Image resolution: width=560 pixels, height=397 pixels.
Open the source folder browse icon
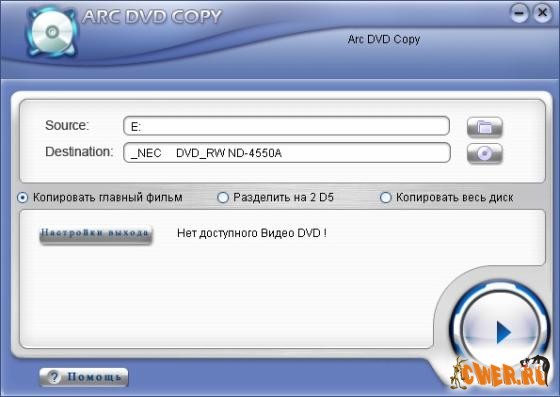(x=485, y=127)
